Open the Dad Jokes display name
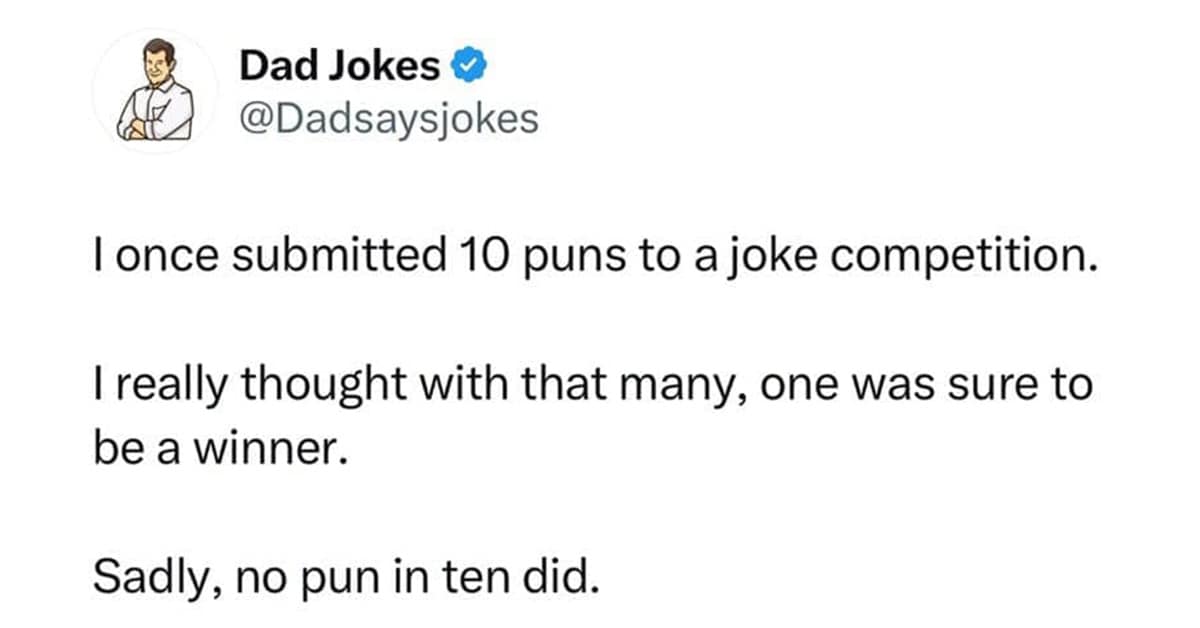The image size is (1200, 628). click(x=338, y=67)
